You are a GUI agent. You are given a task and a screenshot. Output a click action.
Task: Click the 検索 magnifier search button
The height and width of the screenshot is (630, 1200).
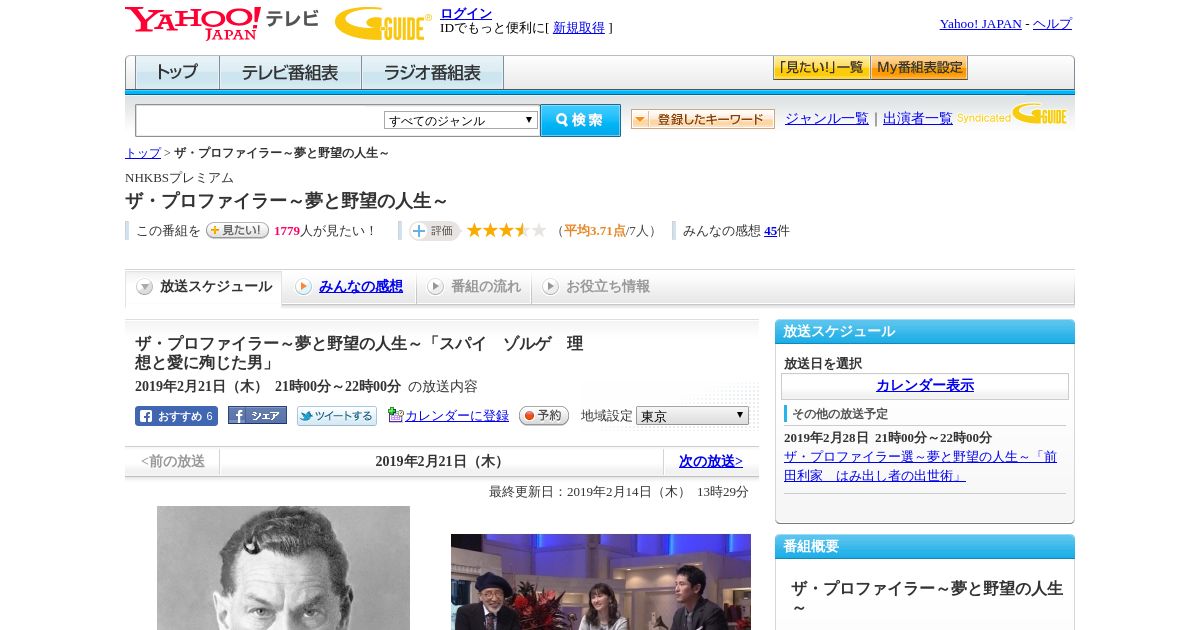point(580,120)
